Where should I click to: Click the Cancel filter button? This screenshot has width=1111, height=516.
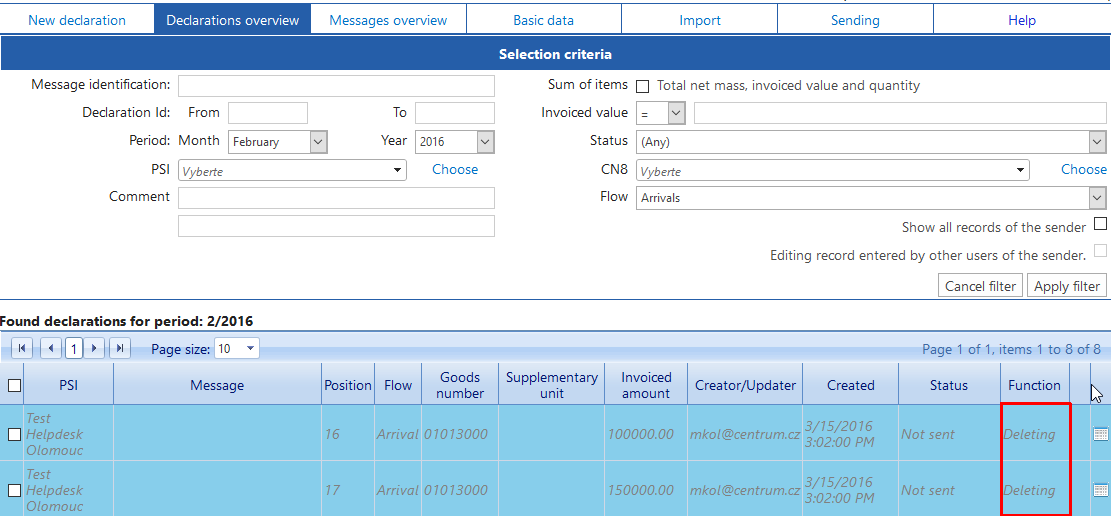point(981,286)
